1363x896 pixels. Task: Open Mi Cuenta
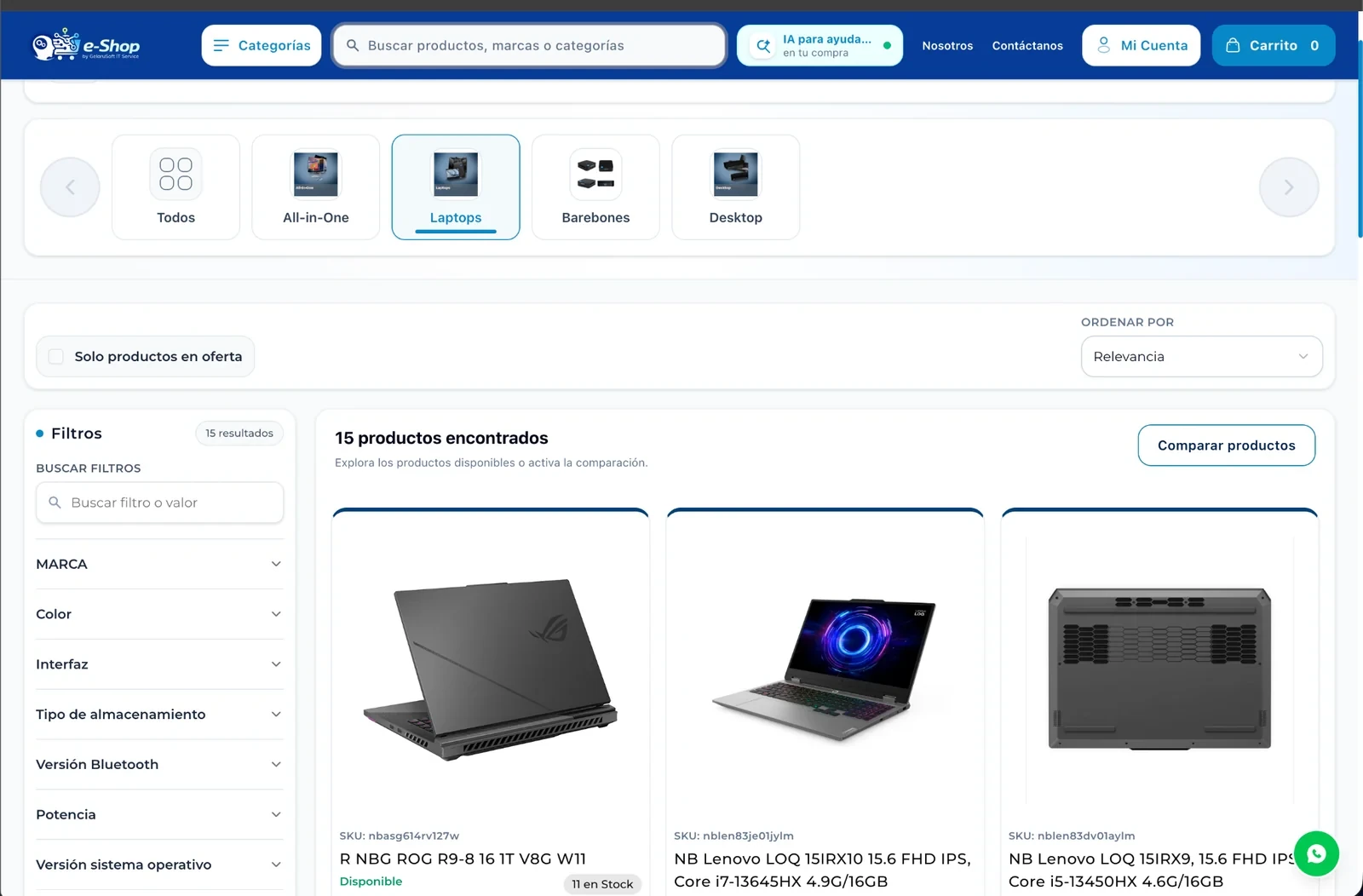click(x=1142, y=45)
